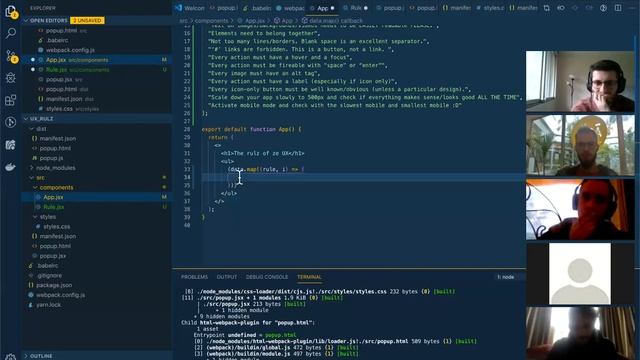Click the JSON braces icon beside package.json
This screenshot has width=640, height=360.
pos(31,285)
